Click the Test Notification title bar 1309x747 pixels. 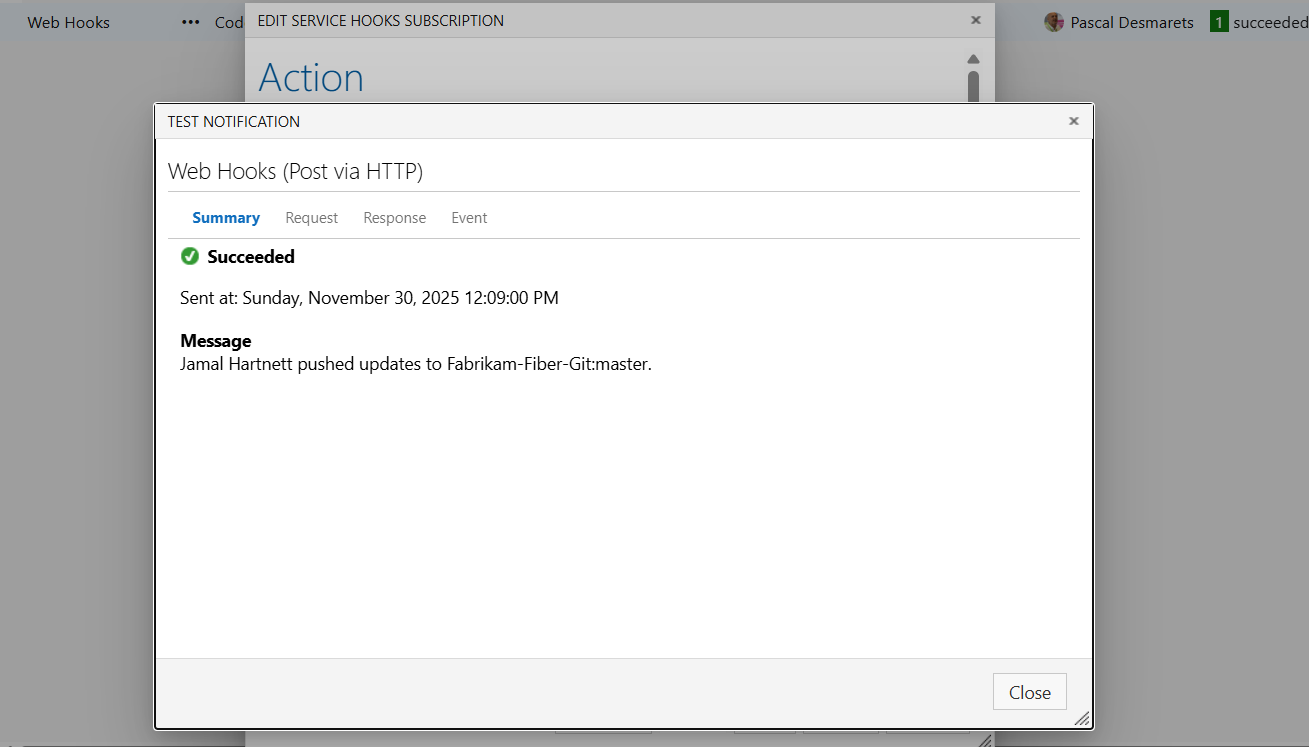[x=600, y=121]
